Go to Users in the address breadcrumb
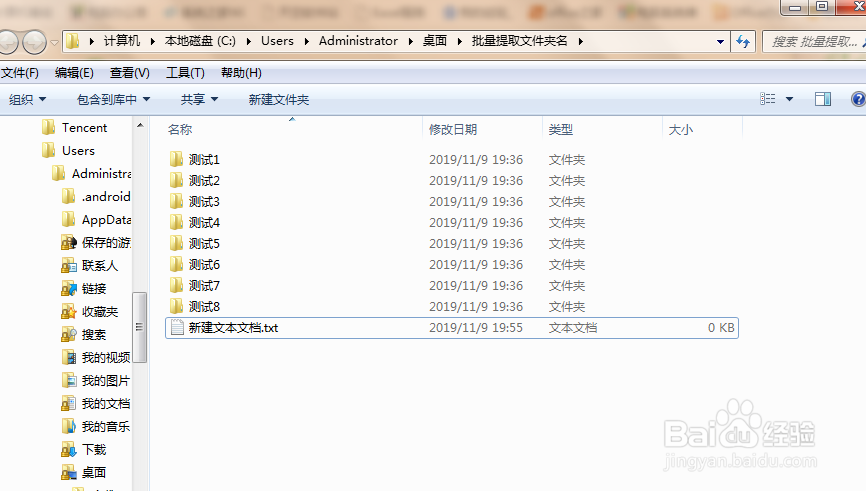Viewport: 866px width, 491px height. tap(277, 41)
